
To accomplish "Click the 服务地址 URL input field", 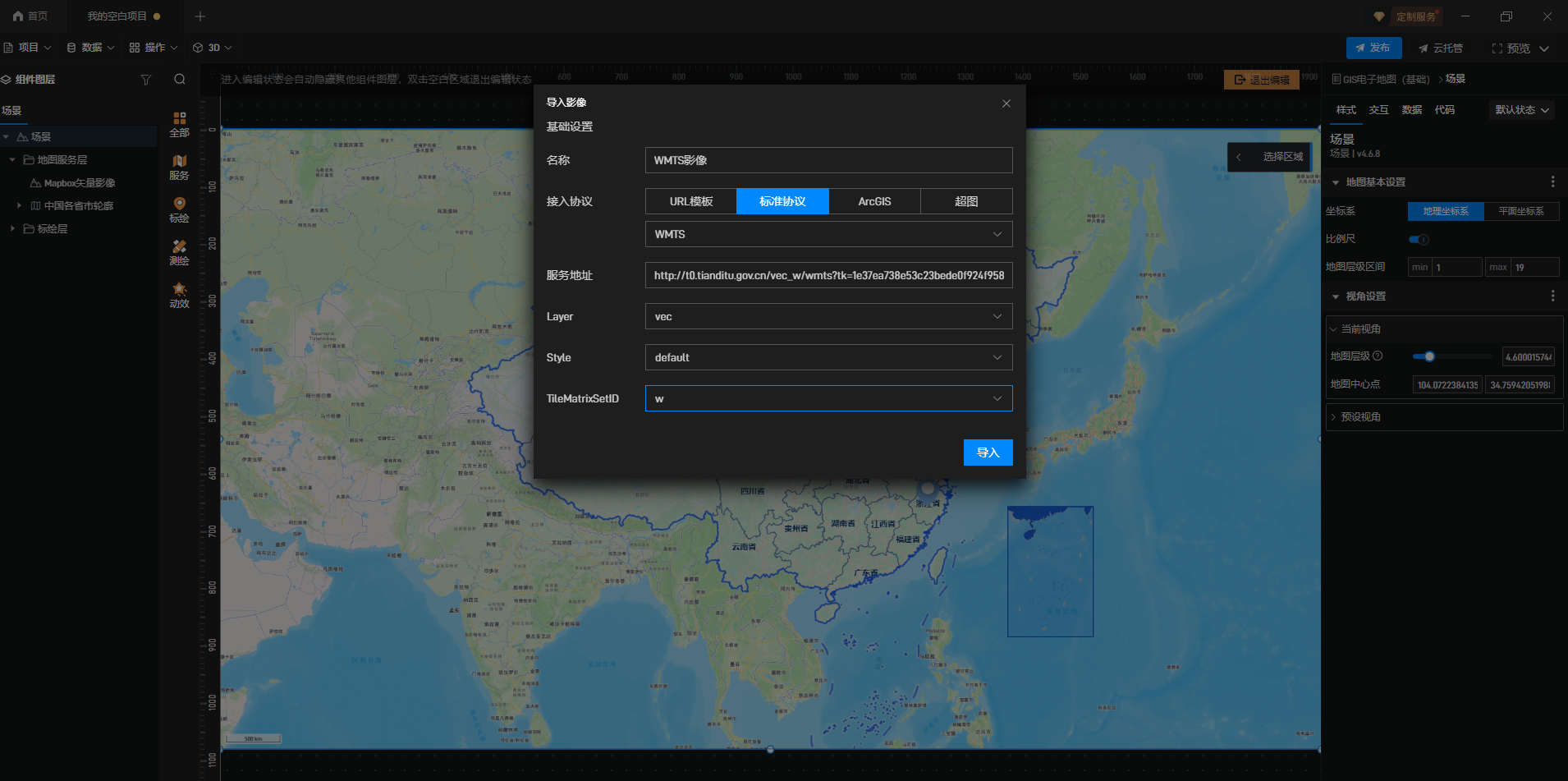I will pyautogui.click(x=828, y=275).
